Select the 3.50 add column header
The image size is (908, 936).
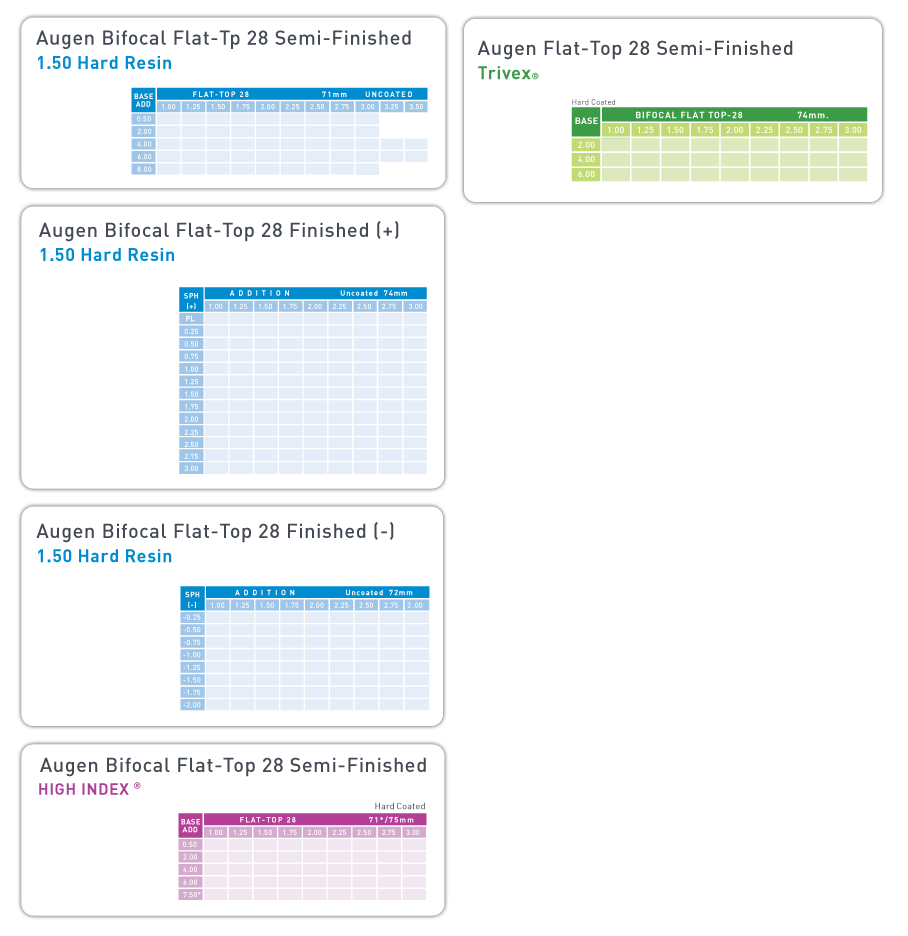coord(416,107)
